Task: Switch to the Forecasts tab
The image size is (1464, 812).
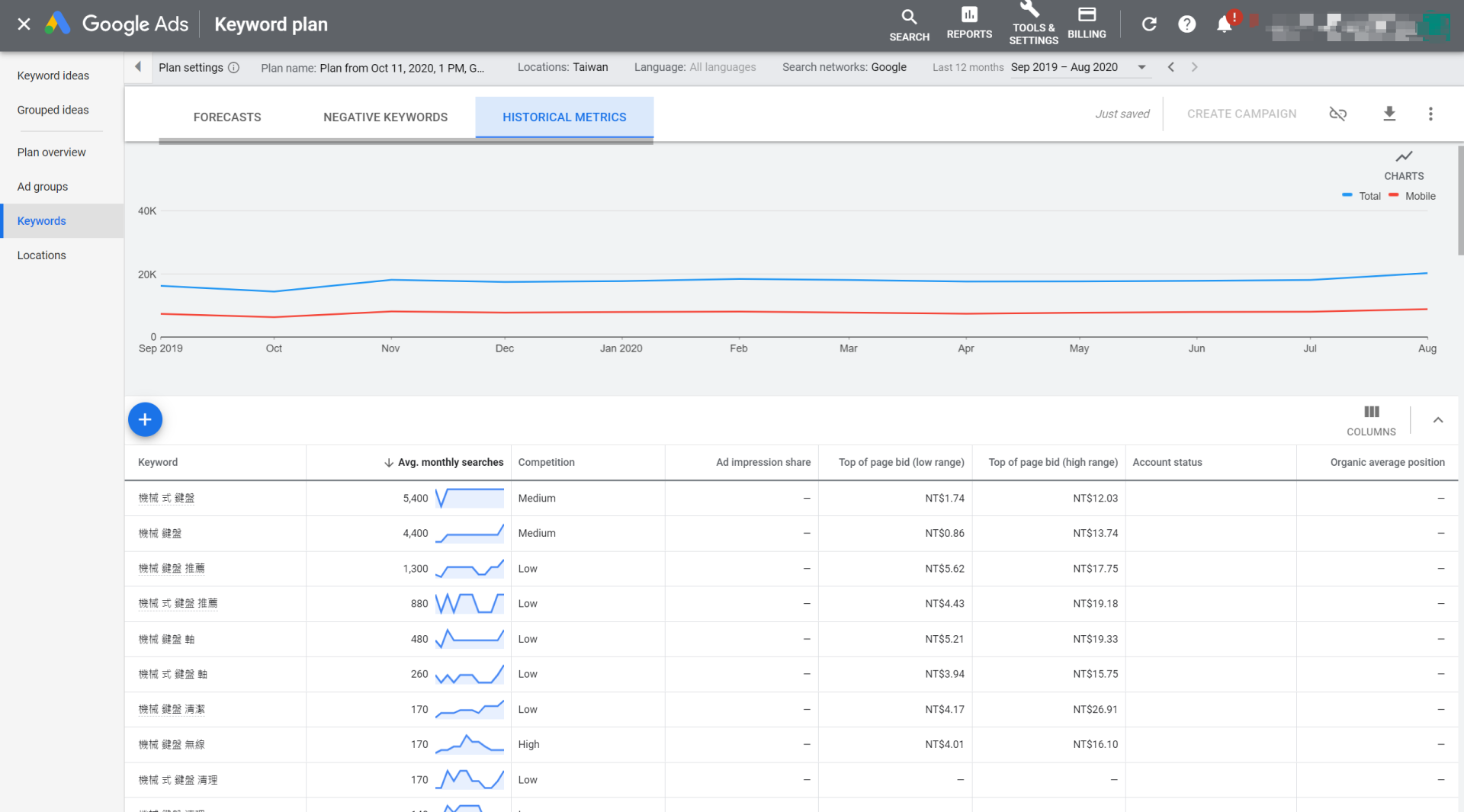Action: (227, 117)
